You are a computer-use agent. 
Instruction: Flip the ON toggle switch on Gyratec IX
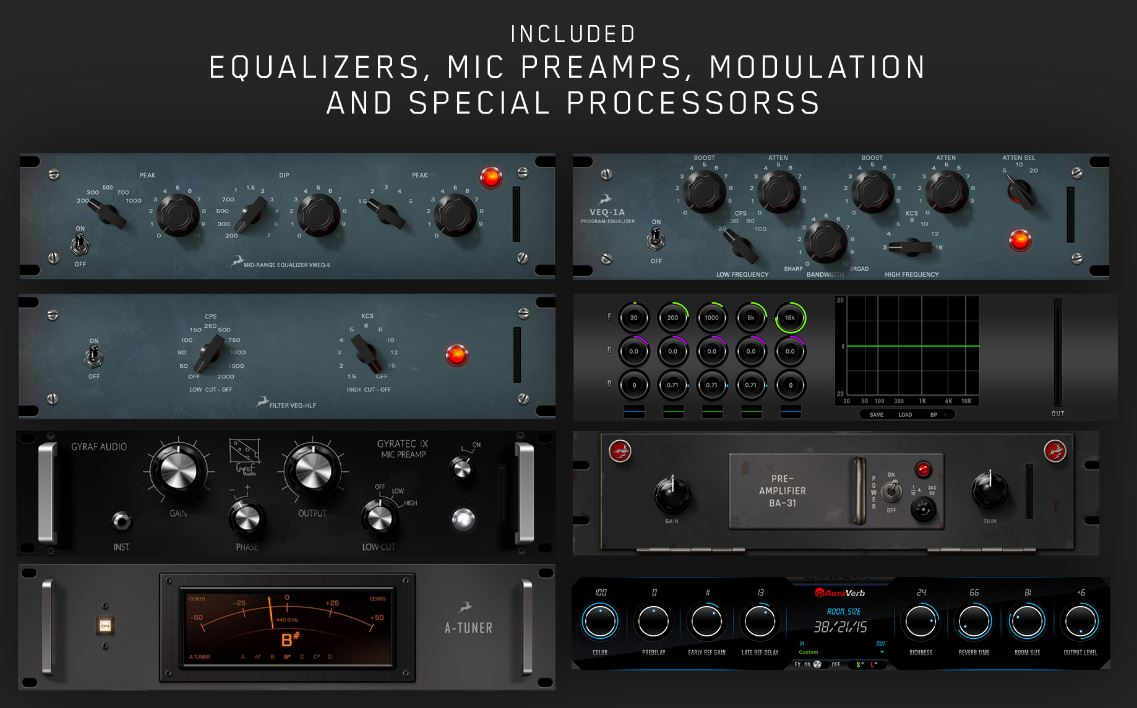click(461, 468)
